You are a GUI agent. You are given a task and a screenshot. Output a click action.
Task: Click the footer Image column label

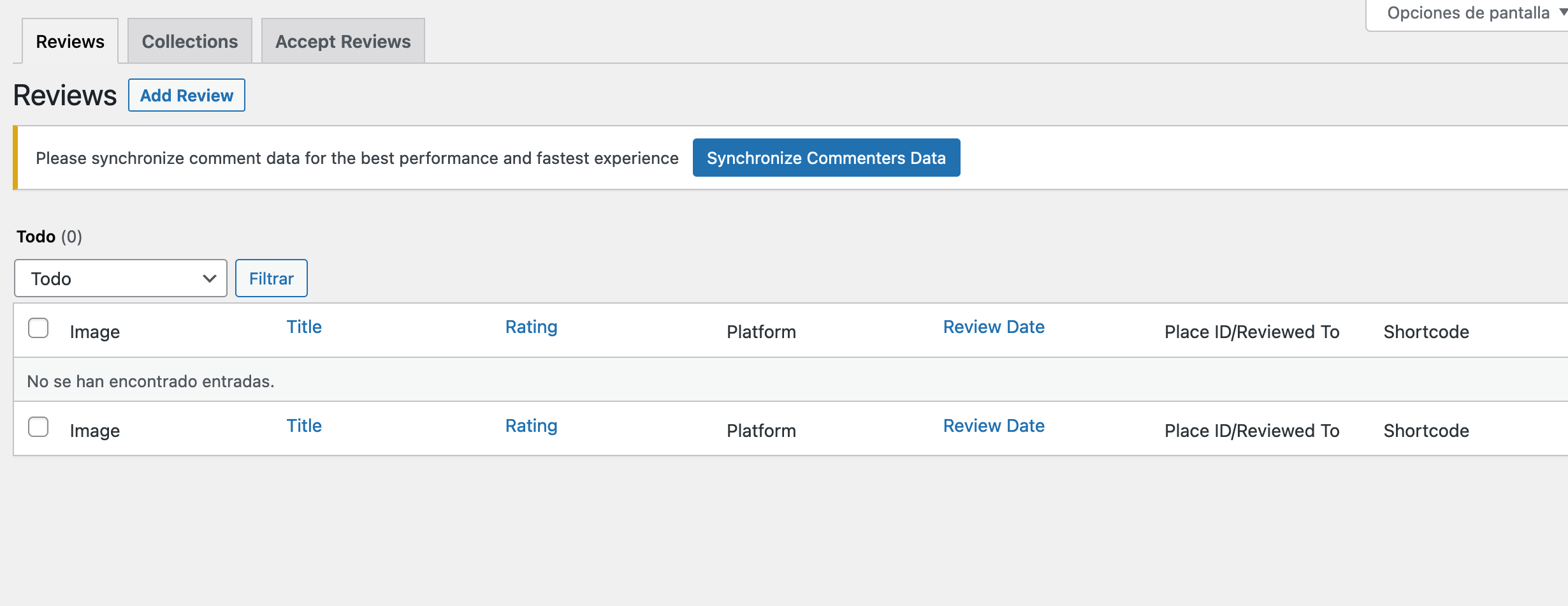point(95,431)
